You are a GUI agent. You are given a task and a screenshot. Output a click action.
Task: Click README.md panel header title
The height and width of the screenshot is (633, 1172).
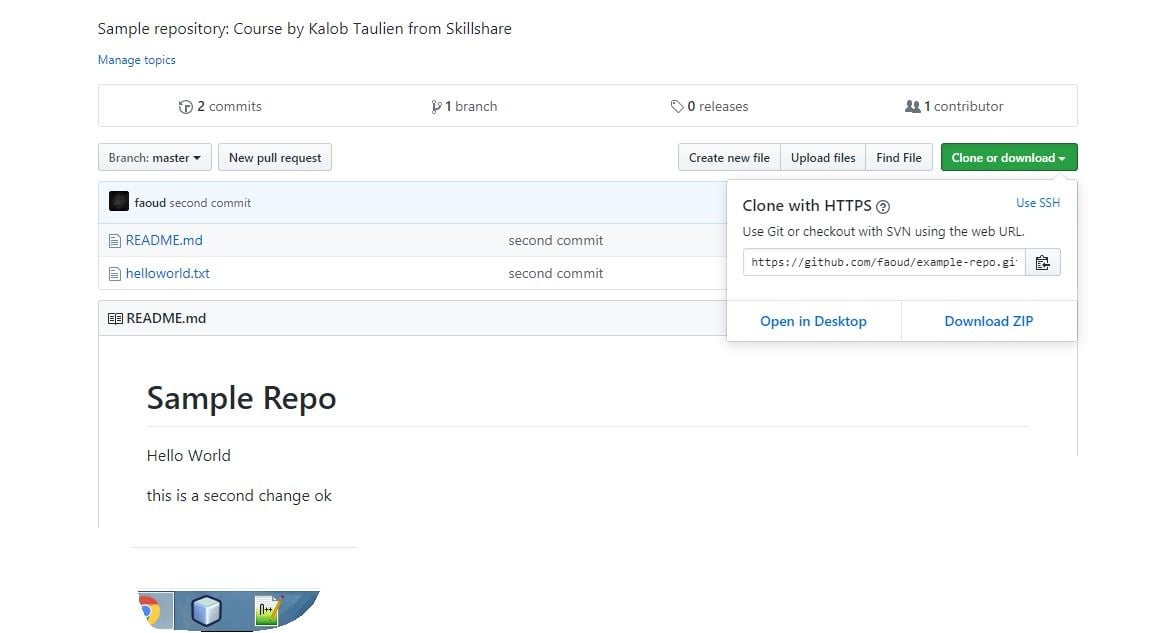tap(166, 318)
